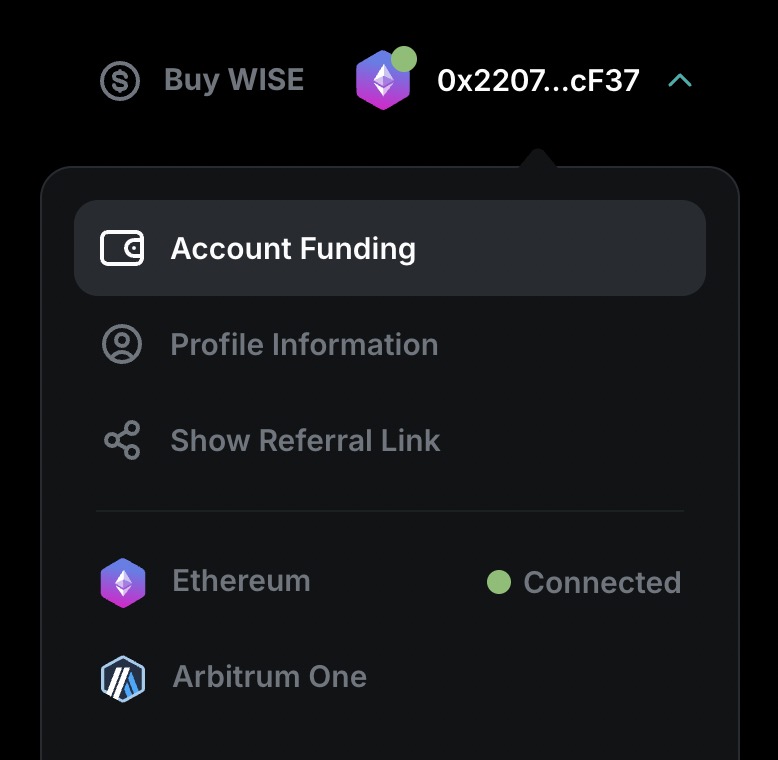Click the wallet address 0x2207...cF37
The height and width of the screenshot is (760, 778).
coord(538,81)
